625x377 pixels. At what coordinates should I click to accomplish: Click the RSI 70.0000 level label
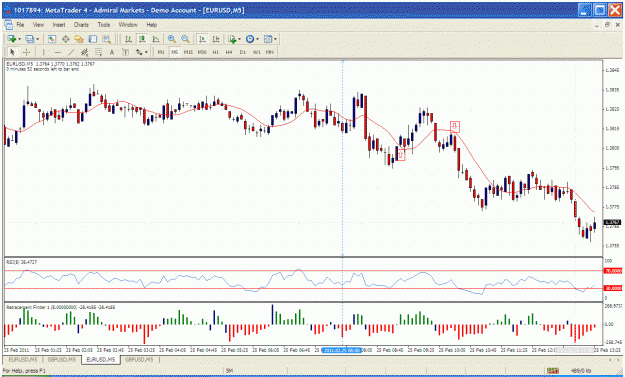point(613,271)
